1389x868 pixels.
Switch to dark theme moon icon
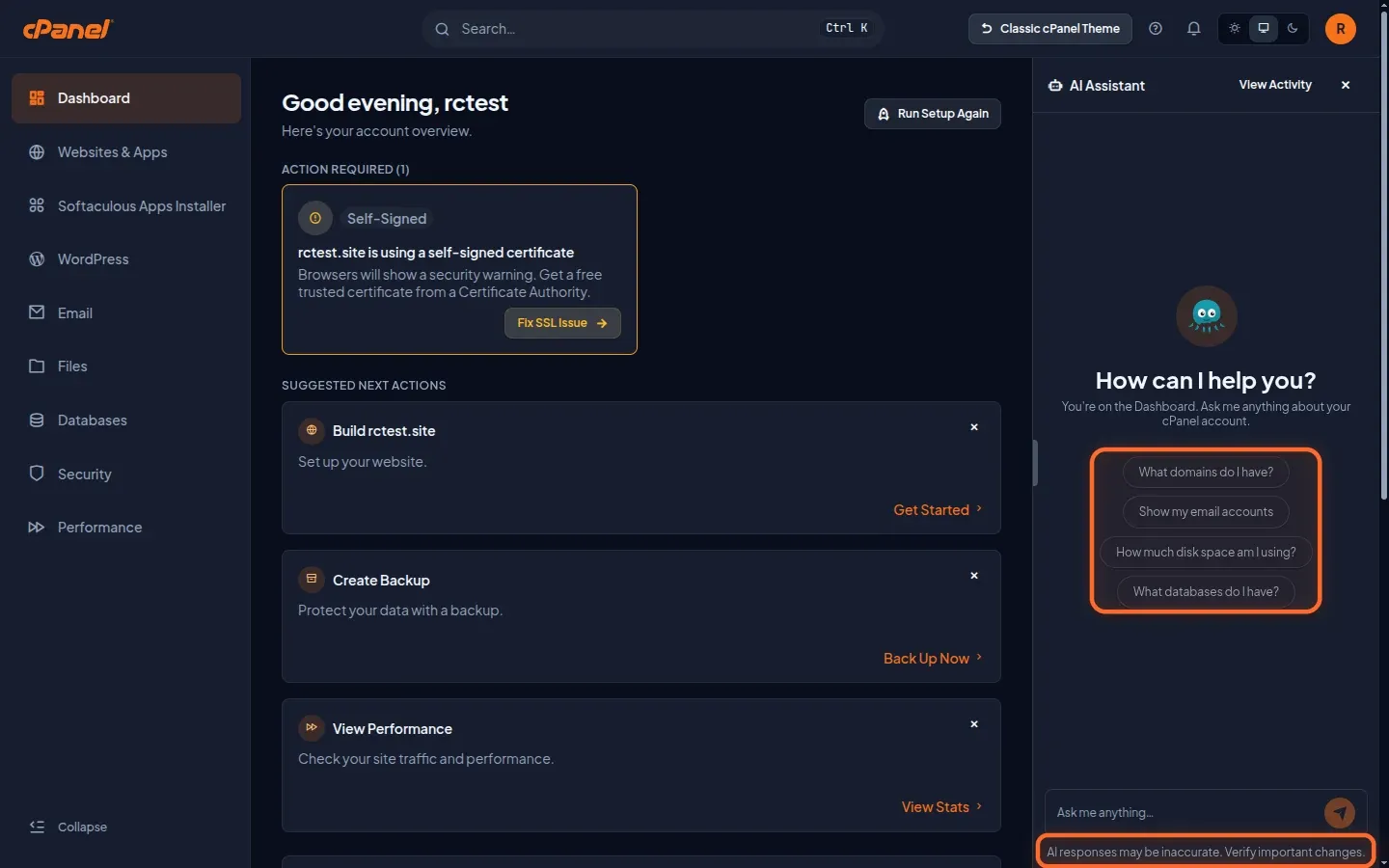pyautogui.click(x=1293, y=29)
